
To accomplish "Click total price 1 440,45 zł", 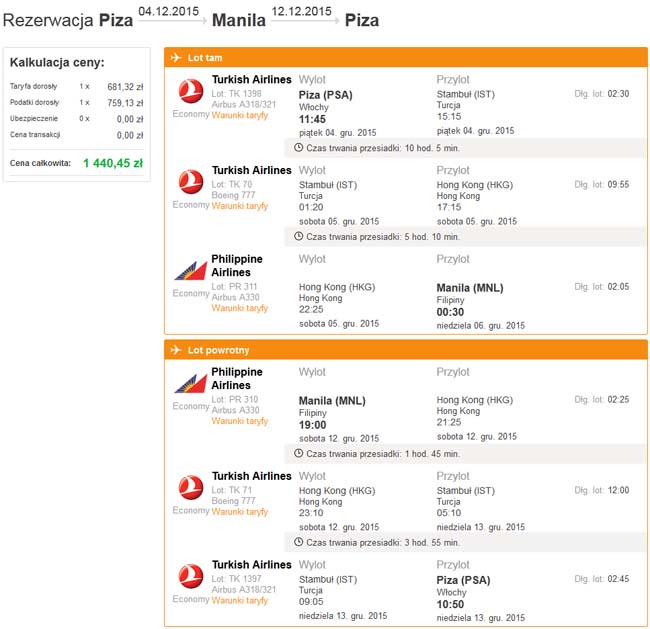I will click(x=113, y=163).
